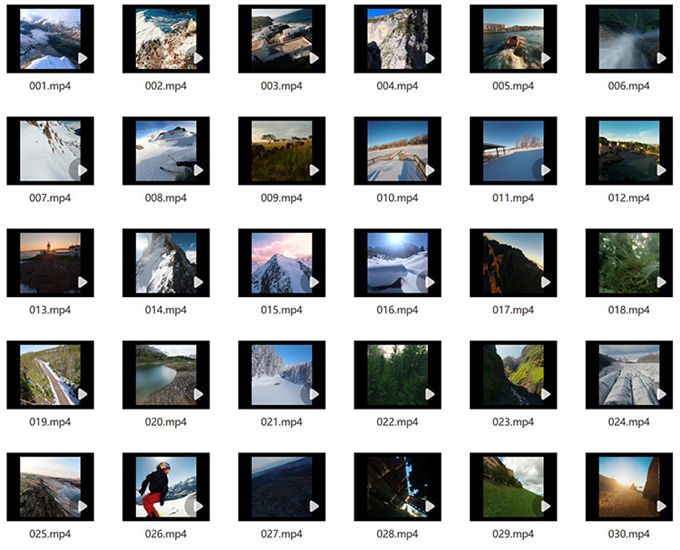Click the 004.mp4 file name label
Viewport: 680px width, 550px height.
click(398, 86)
